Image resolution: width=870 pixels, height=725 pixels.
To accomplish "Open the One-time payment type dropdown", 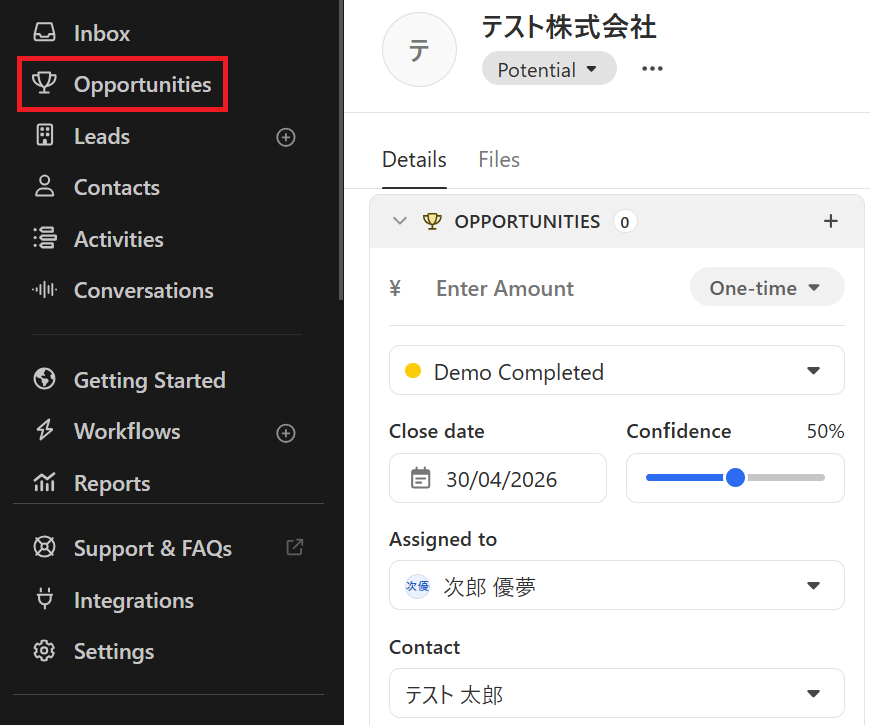I will (766, 288).
